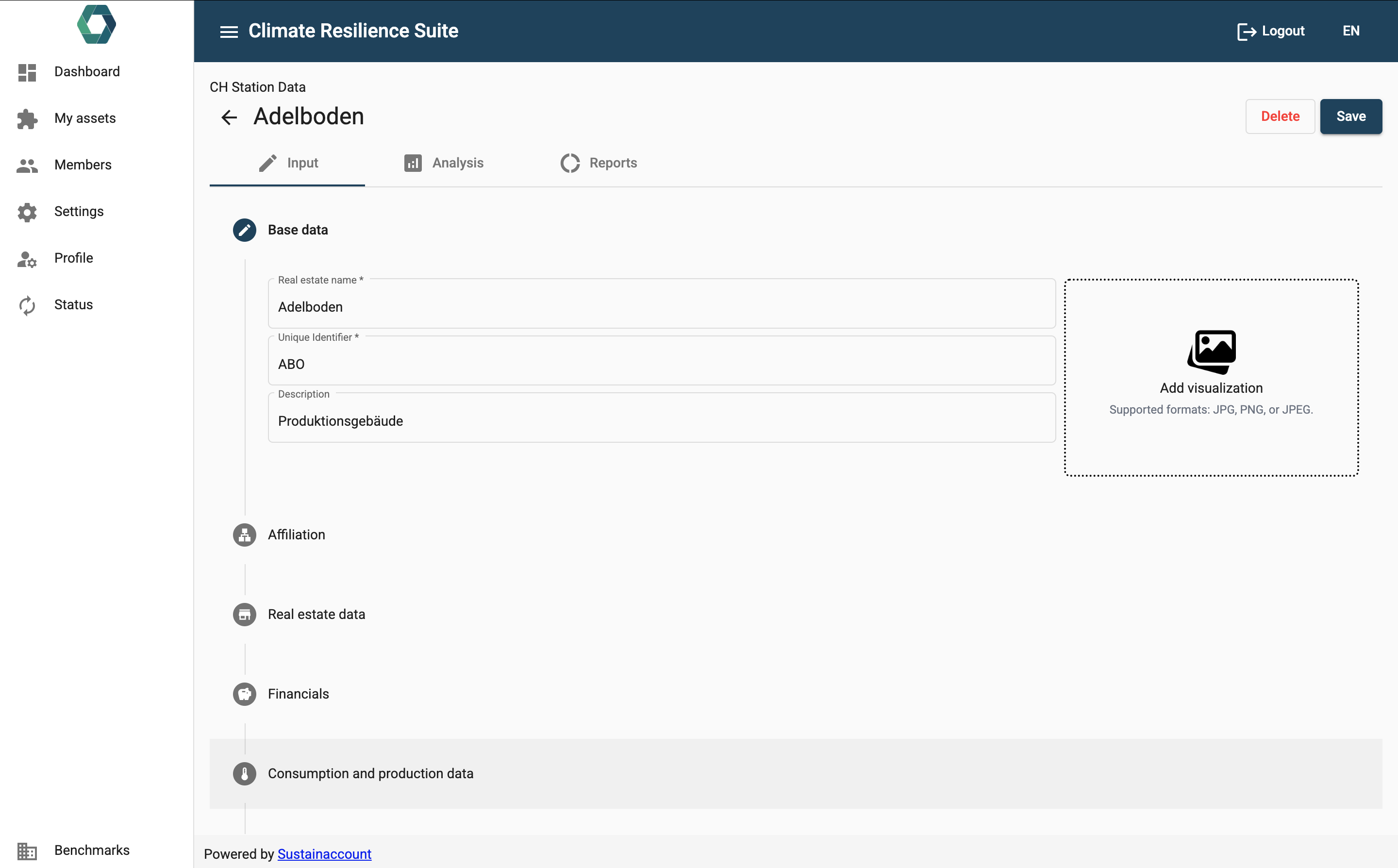Open Status sync icon in sidebar
The width and height of the screenshot is (1398, 868).
(27, 305)
